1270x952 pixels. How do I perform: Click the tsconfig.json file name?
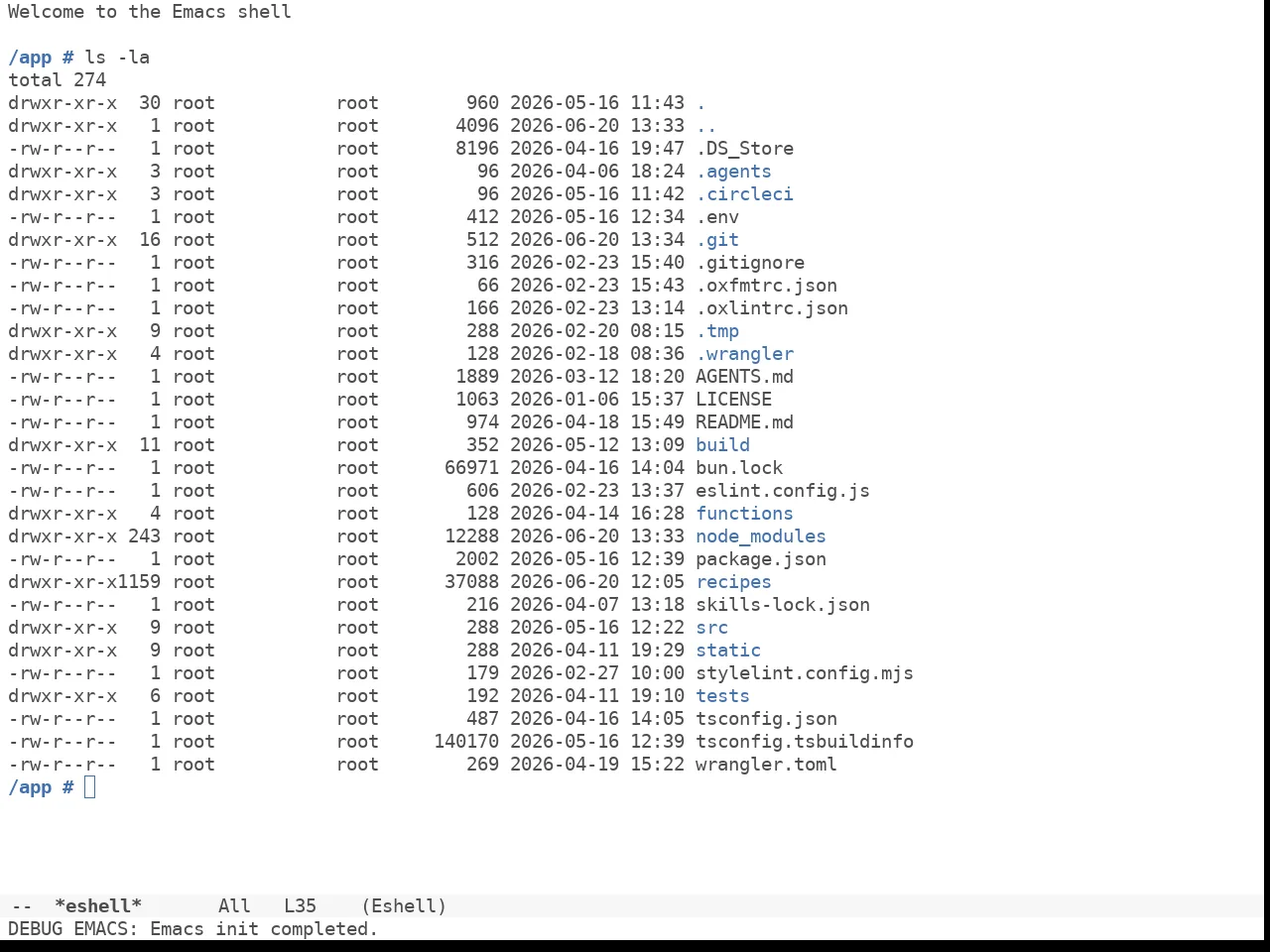(766, 719)
